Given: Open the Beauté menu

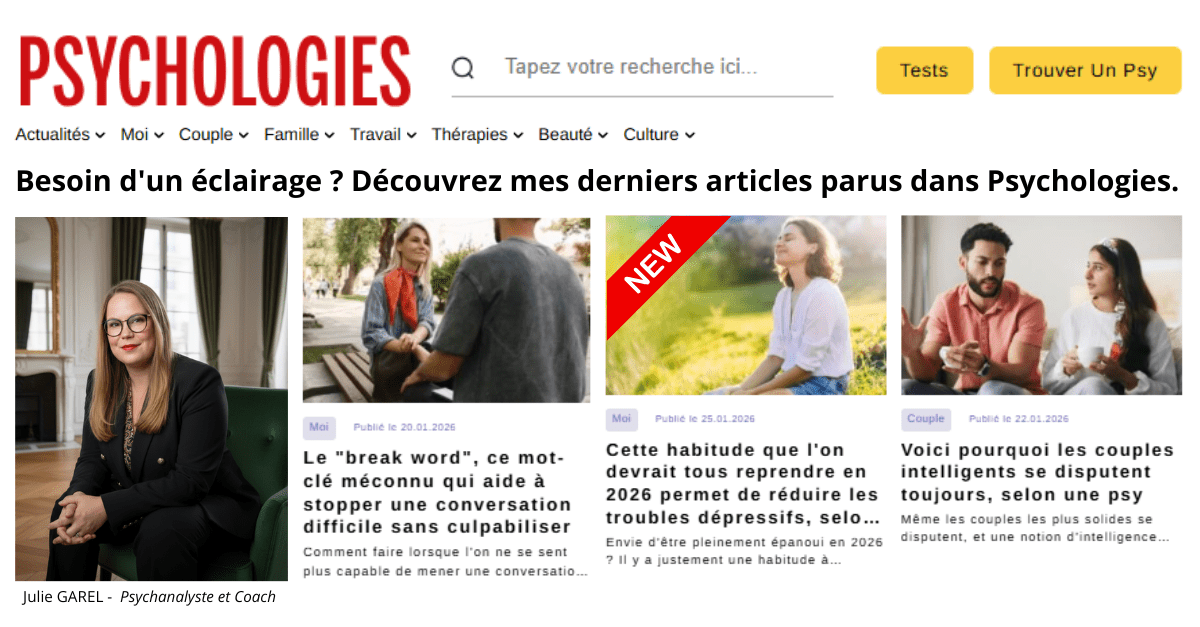Looking at the screenshot, I should pos(573,134).
